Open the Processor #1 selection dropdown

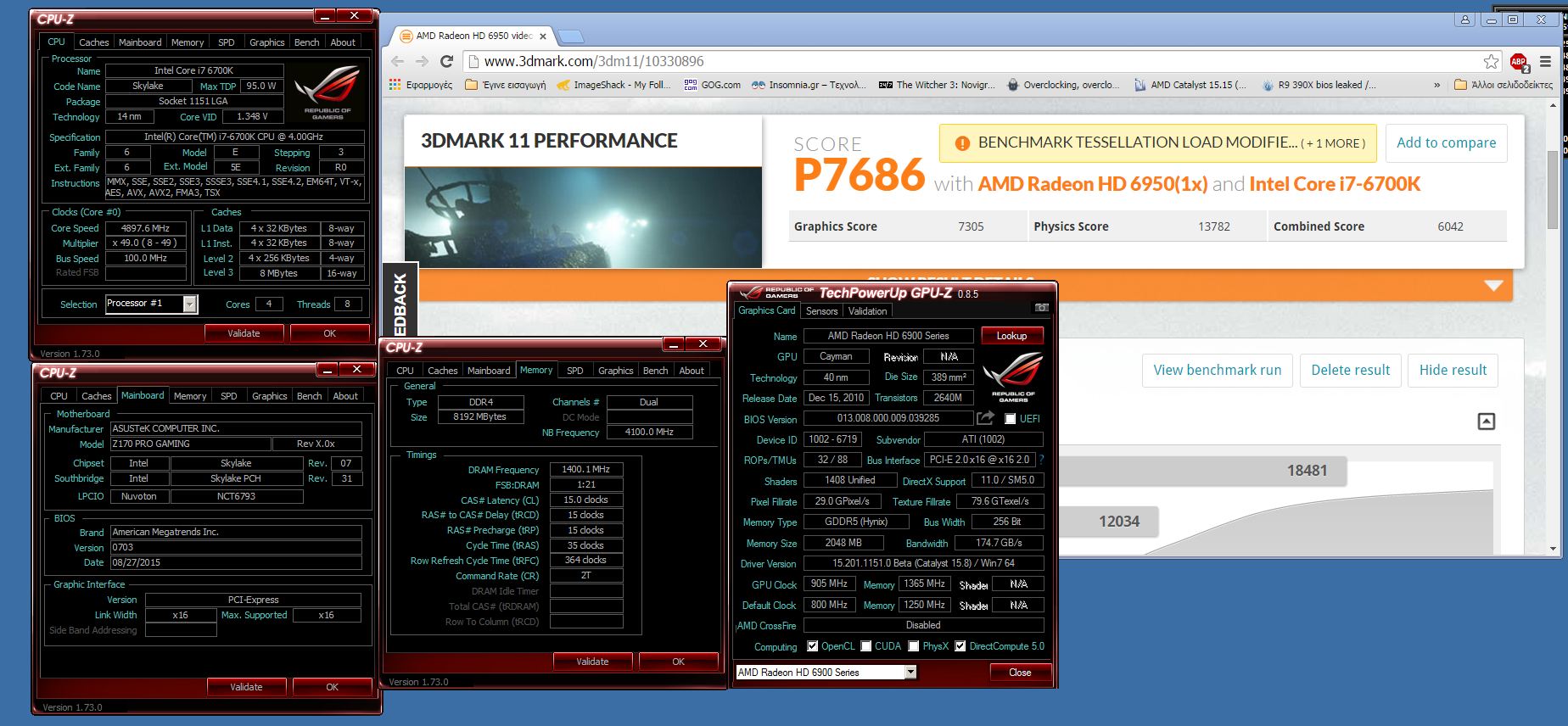click(x=190, y=304)
